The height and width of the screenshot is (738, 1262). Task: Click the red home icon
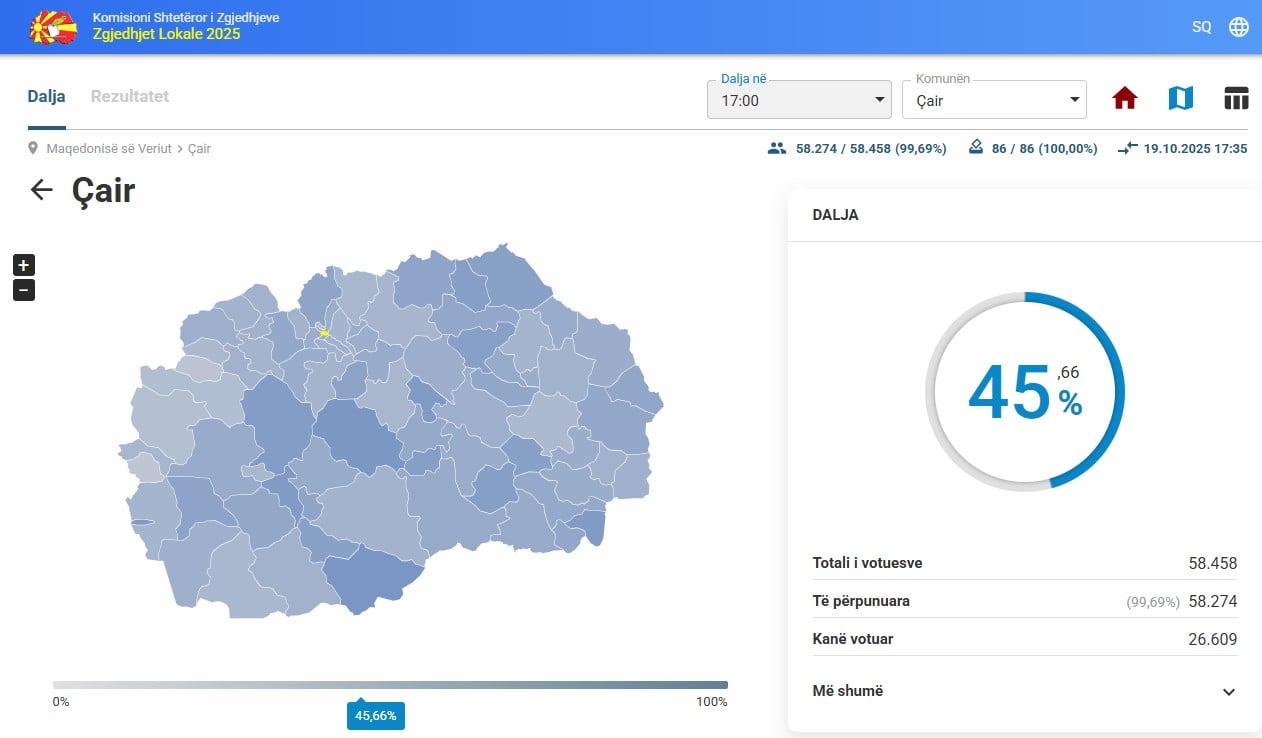1125,98
